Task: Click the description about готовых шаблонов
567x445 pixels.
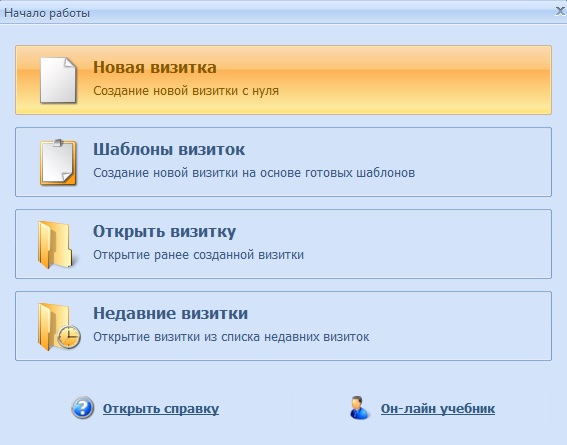Action: (x=254, y=173)
